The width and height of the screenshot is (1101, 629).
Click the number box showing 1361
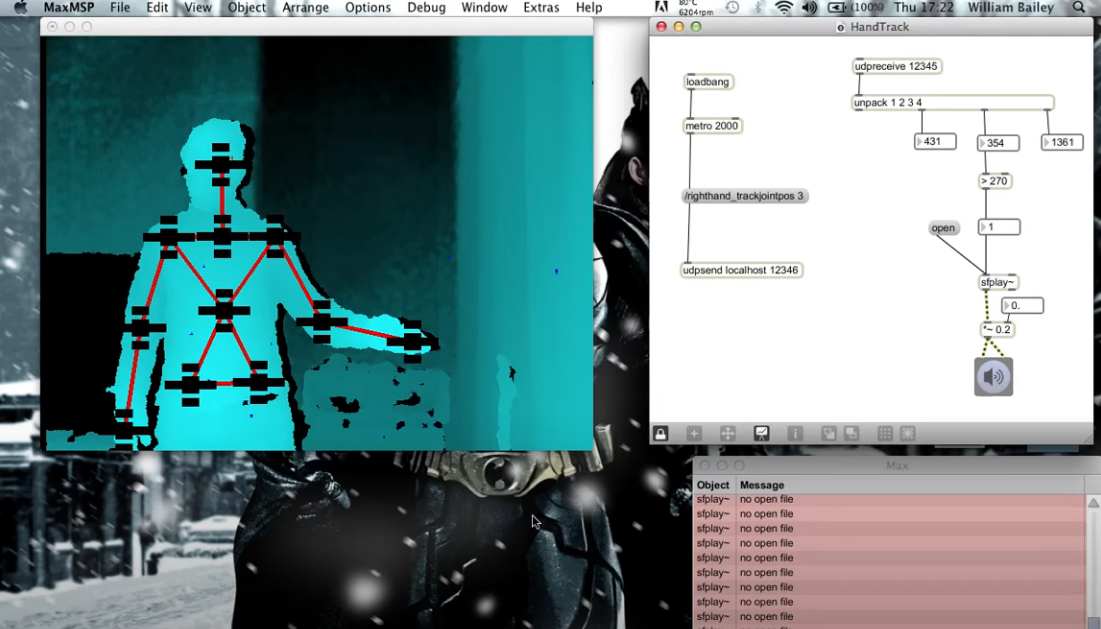click(1062, 143)
